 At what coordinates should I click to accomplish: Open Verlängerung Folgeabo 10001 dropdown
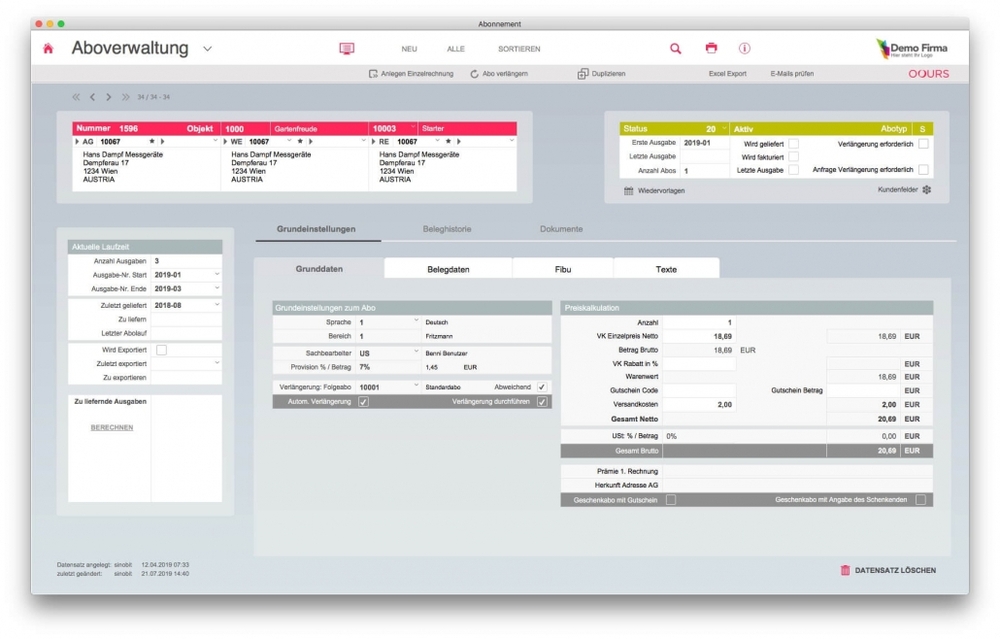416,386
